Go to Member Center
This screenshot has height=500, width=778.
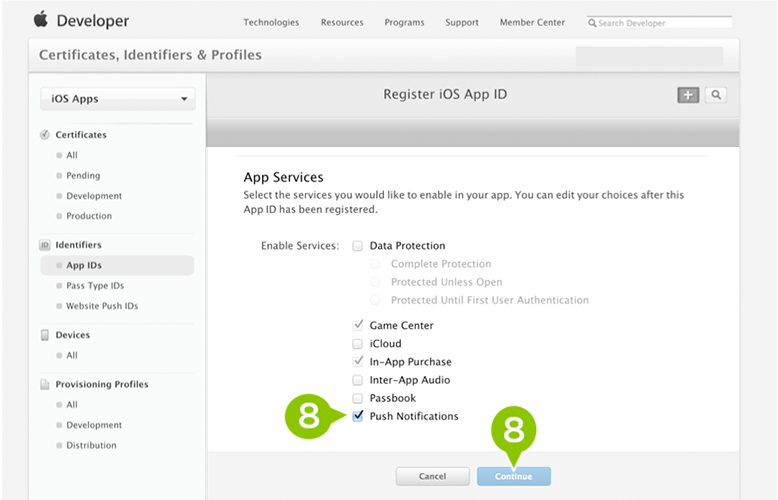[532, 22]
